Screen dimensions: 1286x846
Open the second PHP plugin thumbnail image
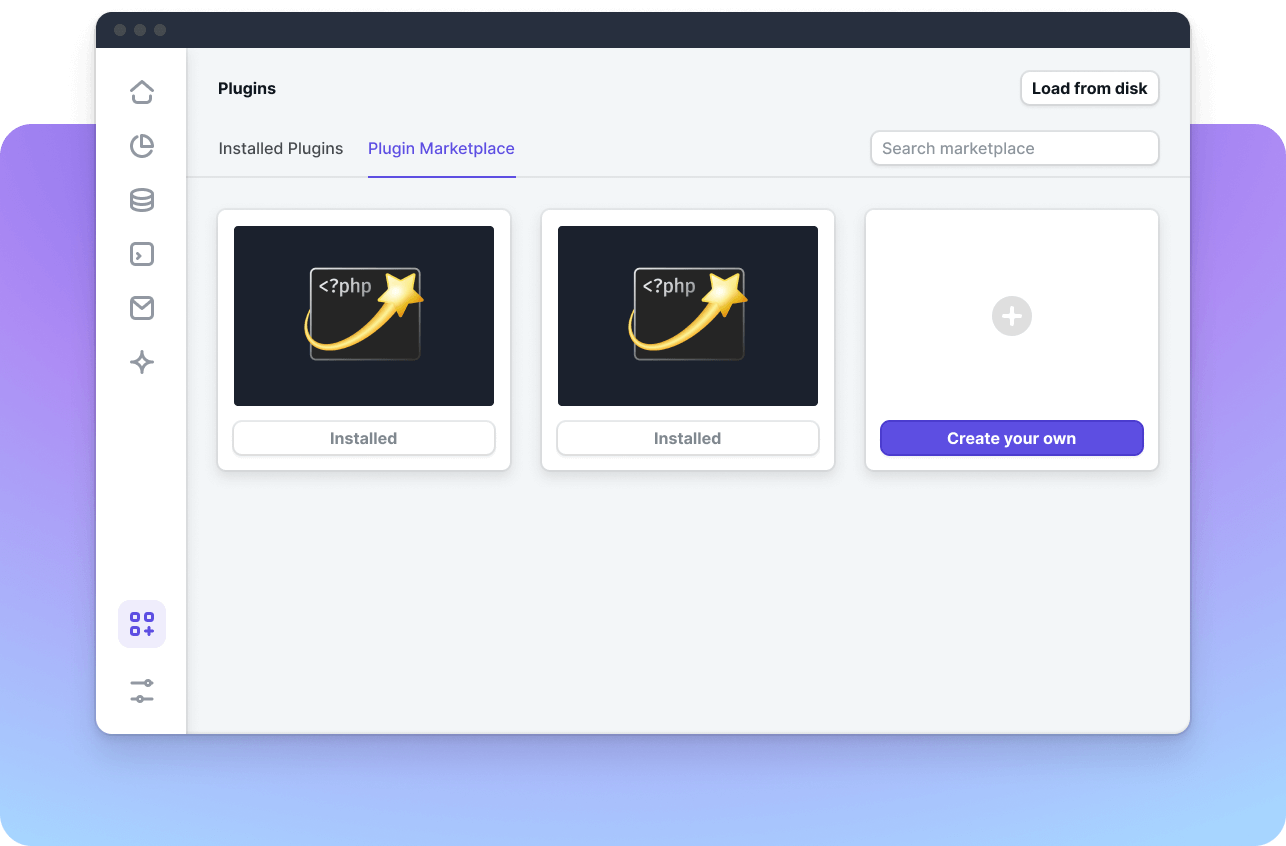(687, 316)
